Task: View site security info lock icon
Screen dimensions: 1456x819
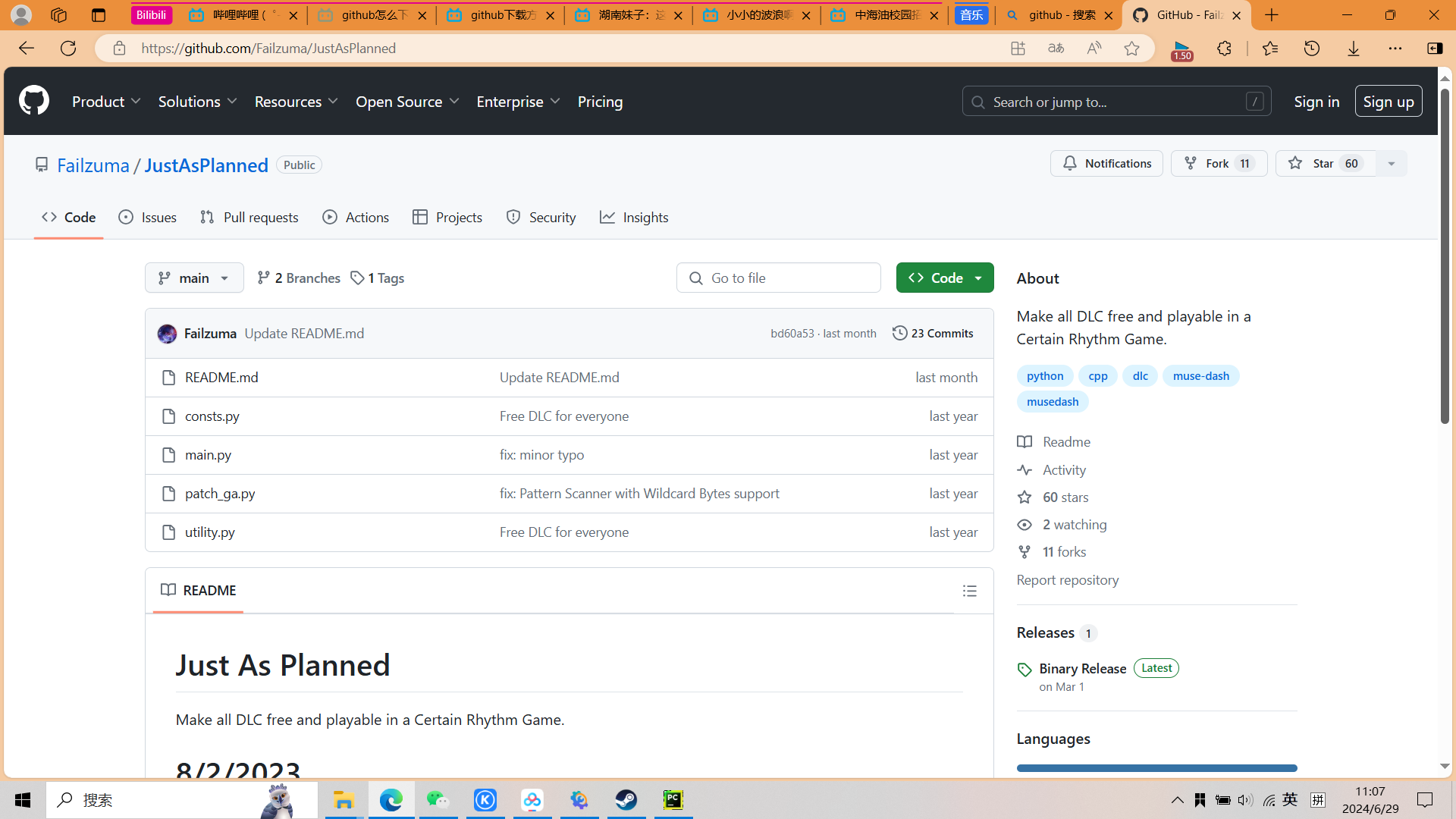Action: pos(119,49)
